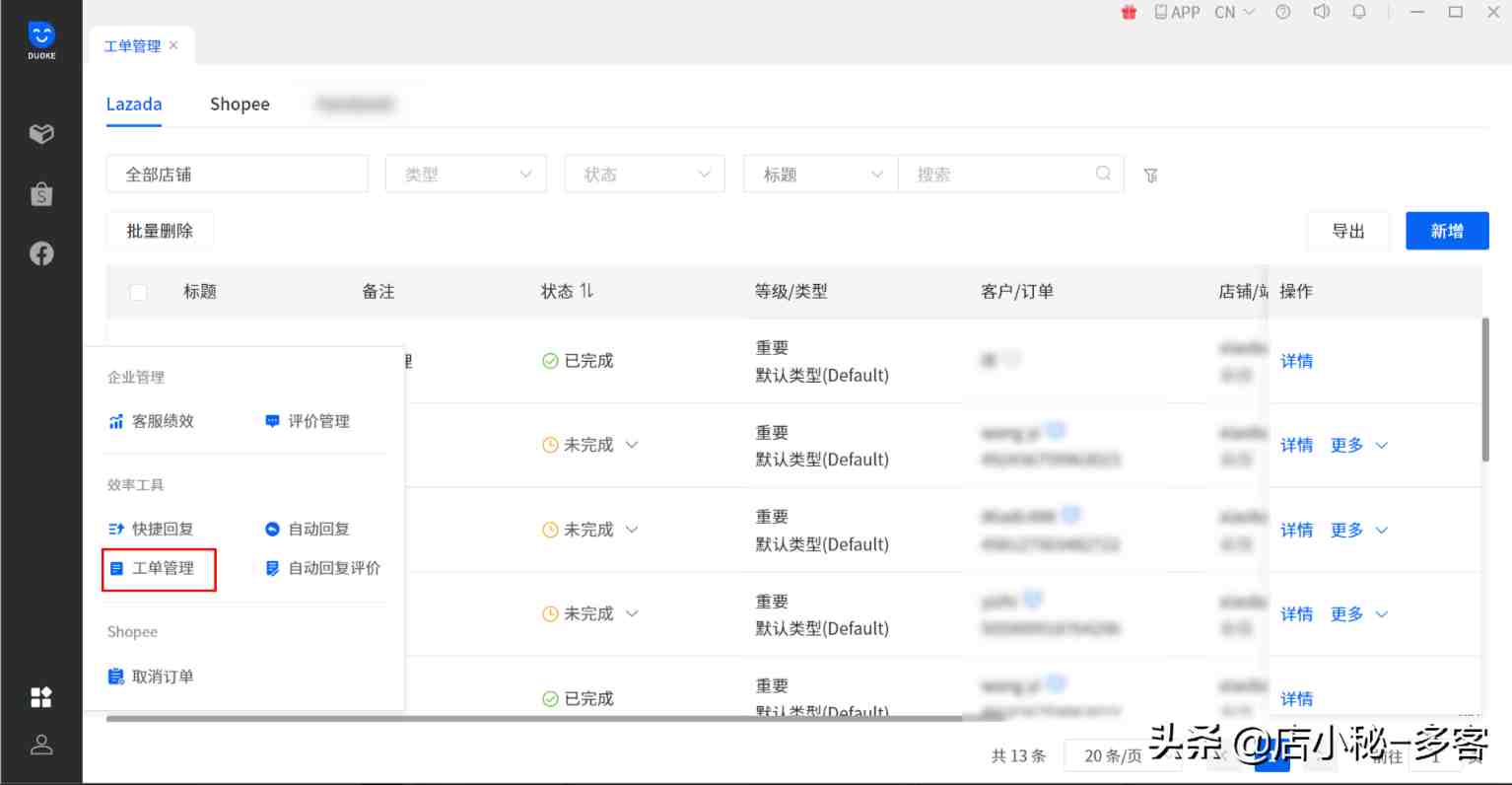Expand first 未完成 status dropdown
This screenshot has height=785, width=1512.
632,445
